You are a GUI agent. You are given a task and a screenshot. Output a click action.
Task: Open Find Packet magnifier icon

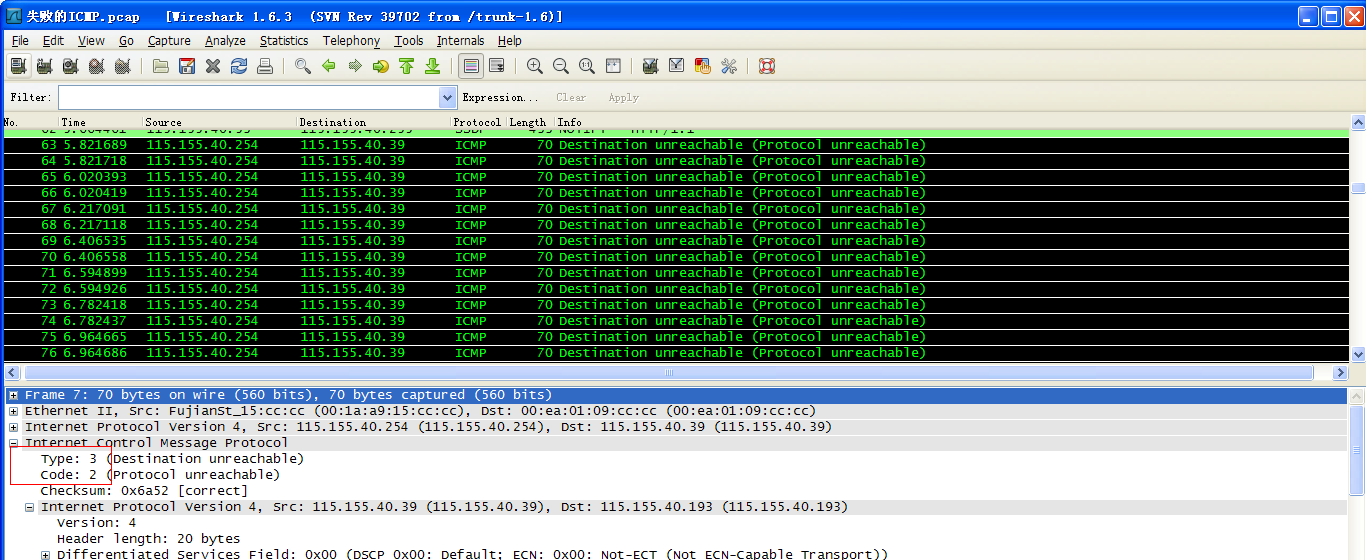click(303, 66)
